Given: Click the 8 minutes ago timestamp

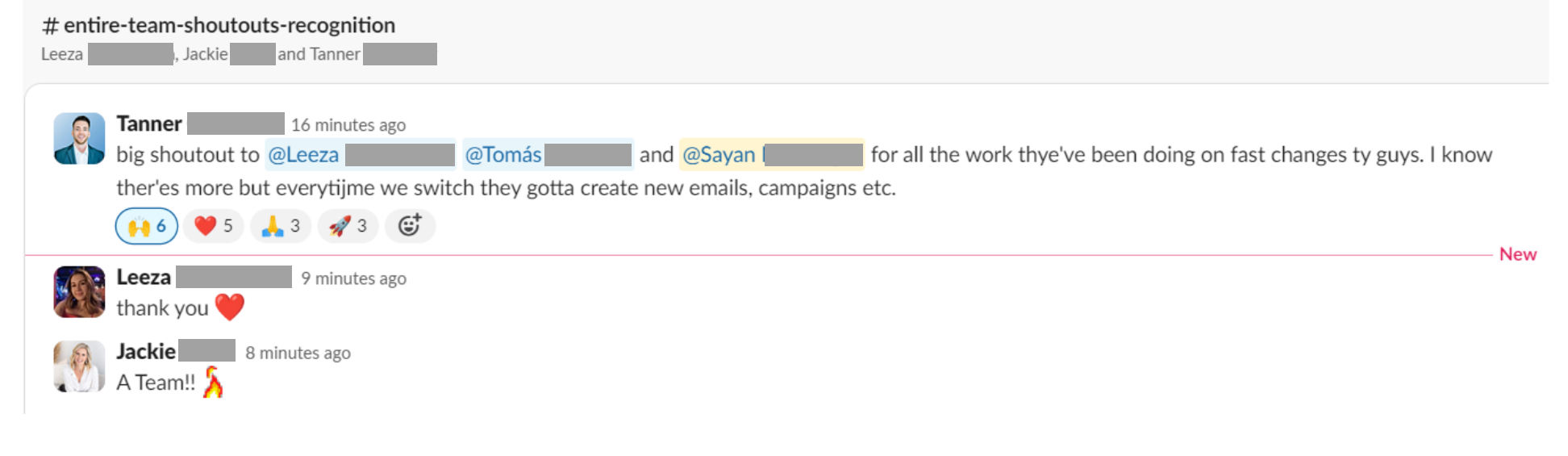Looking at the screenshot, I should coord(298,353).
